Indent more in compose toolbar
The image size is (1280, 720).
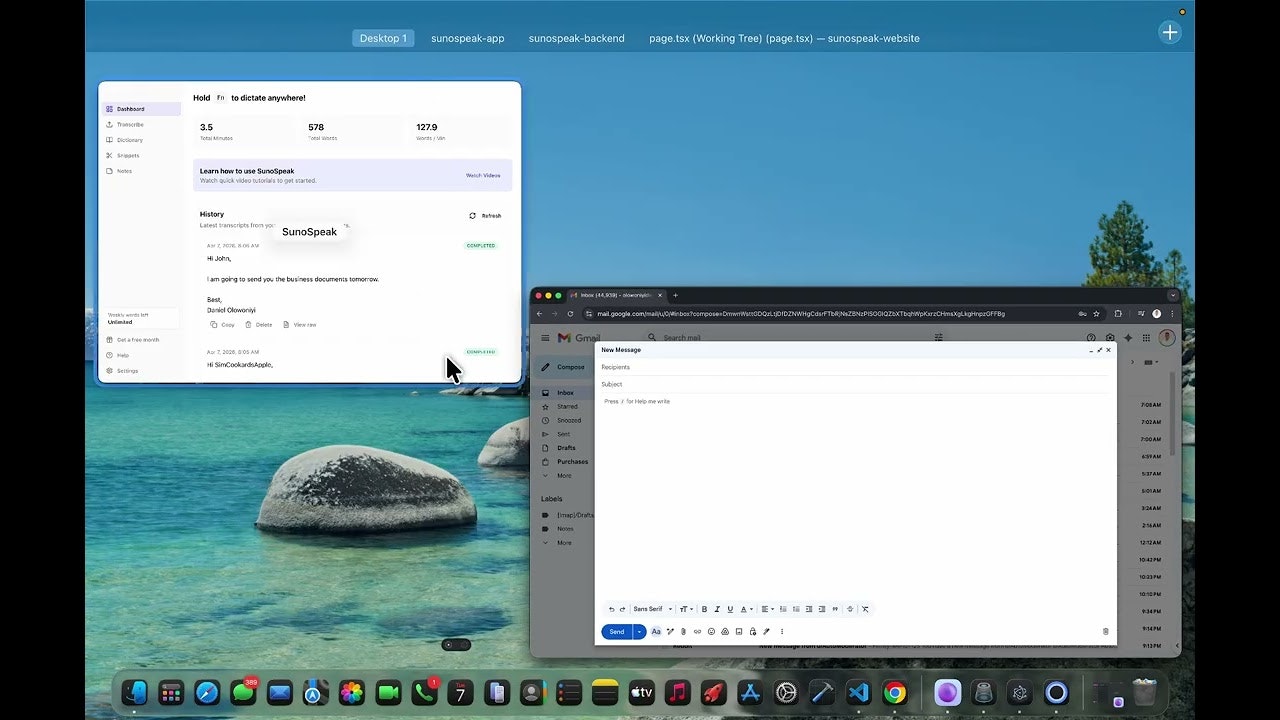pyautogui.click(x=822, y=609)
